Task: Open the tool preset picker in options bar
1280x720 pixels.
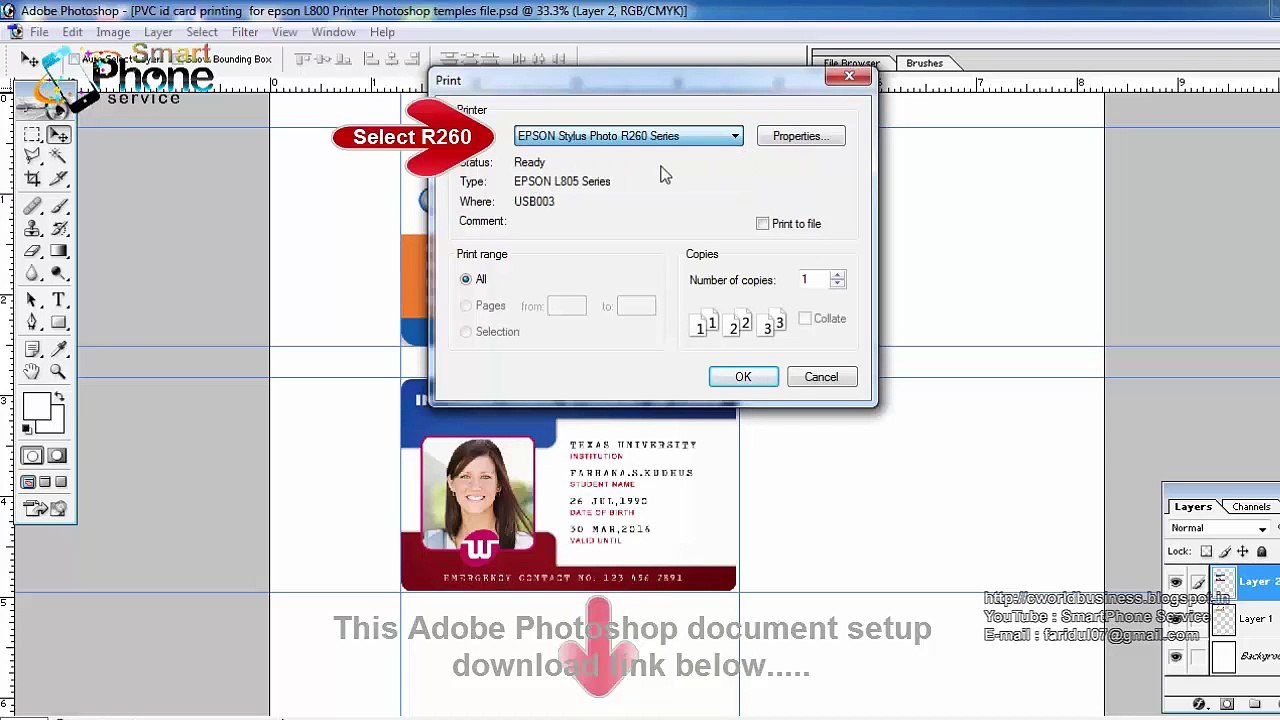Action: coord(34,60)
